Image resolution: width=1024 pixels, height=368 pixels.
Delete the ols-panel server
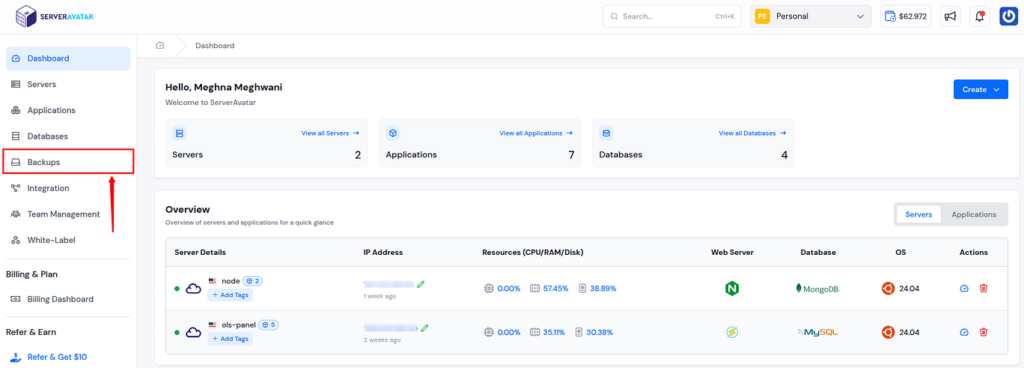pyautogui.click(x=984, y=332)
